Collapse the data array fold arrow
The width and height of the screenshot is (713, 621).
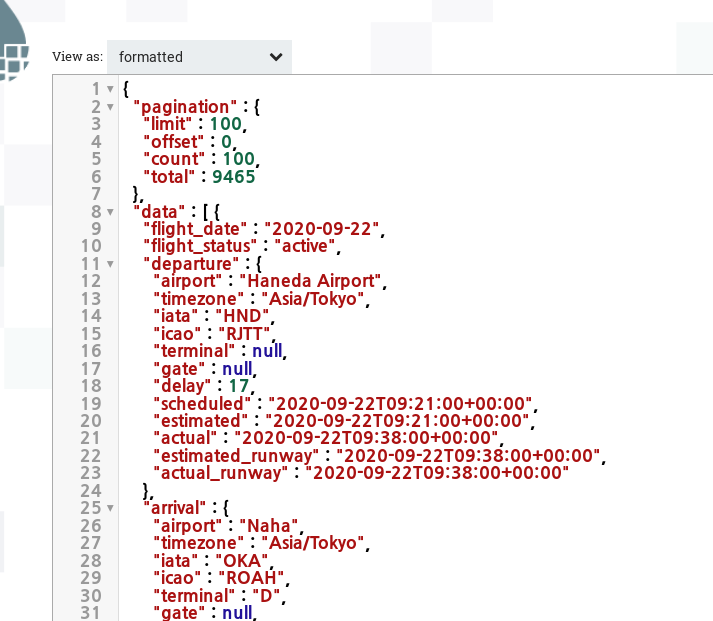110,212
